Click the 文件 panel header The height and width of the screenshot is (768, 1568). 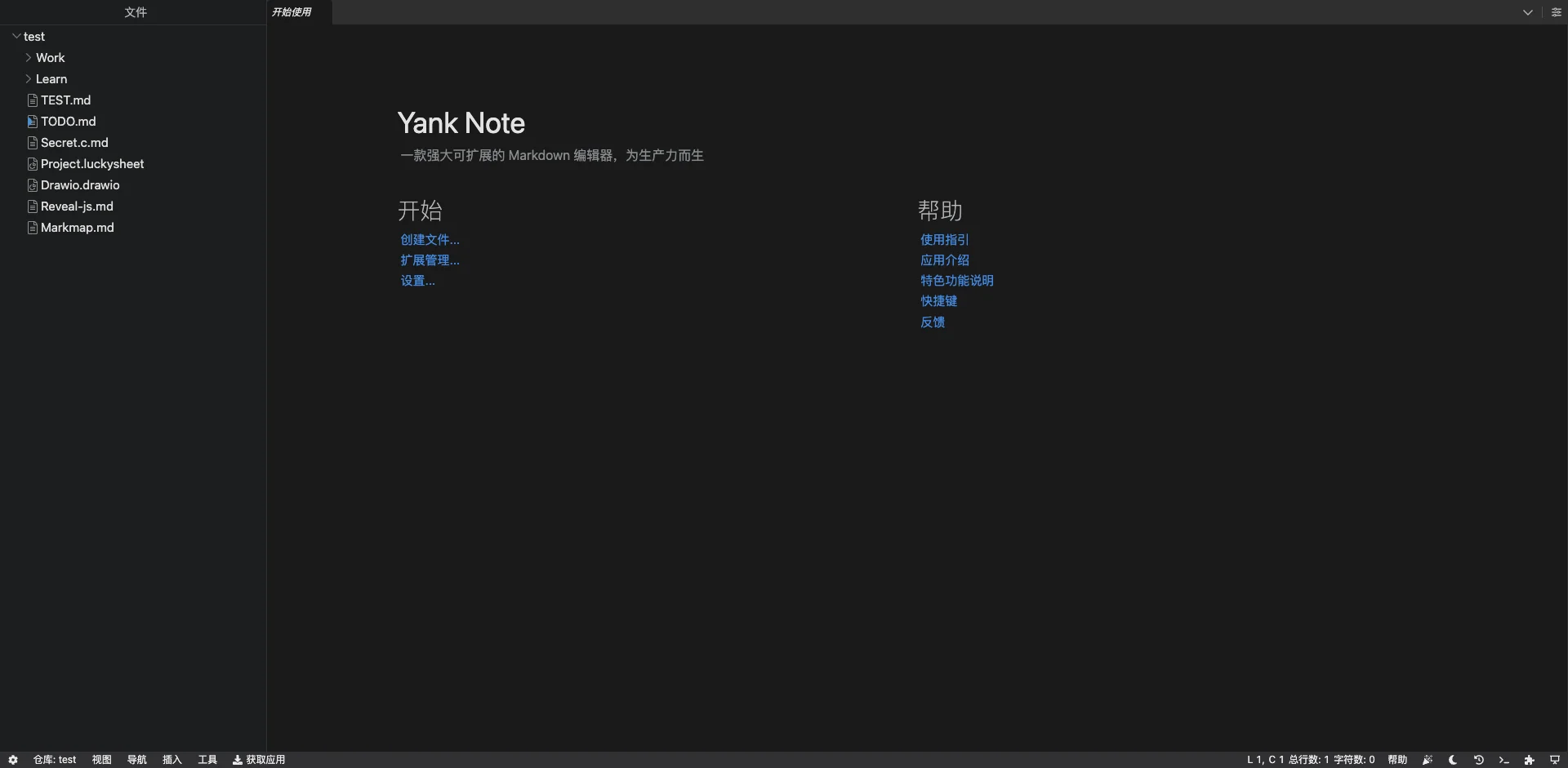tap(136, 12)
